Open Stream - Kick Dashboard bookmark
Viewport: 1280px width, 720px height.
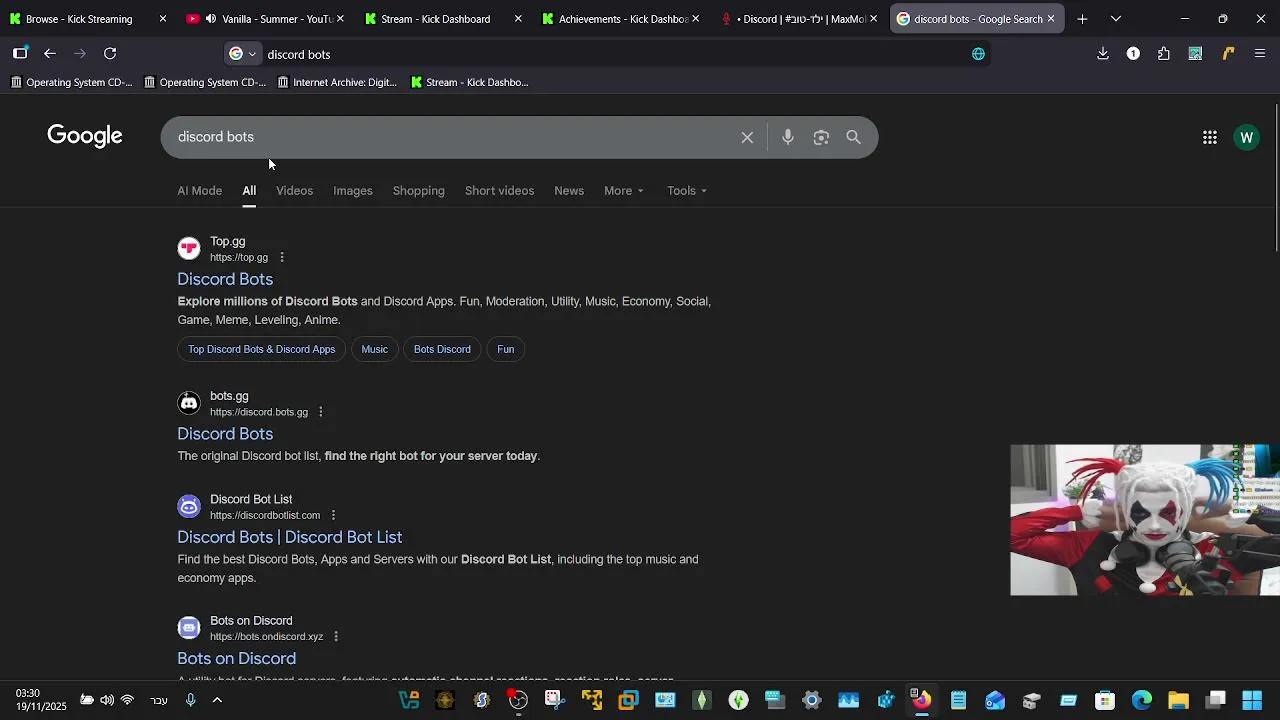point(469,82)
